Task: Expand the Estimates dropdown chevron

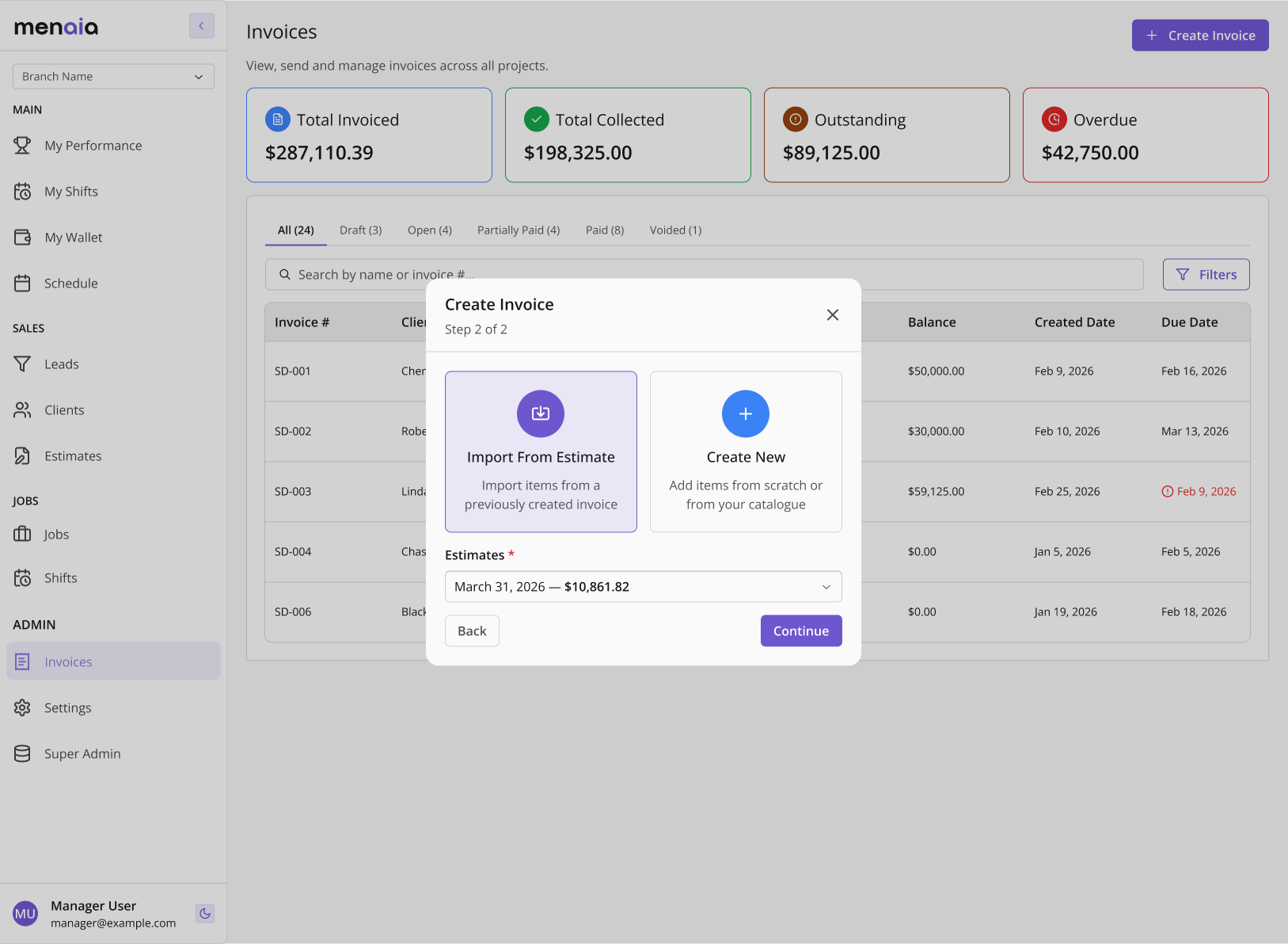Action: point(826,587)
